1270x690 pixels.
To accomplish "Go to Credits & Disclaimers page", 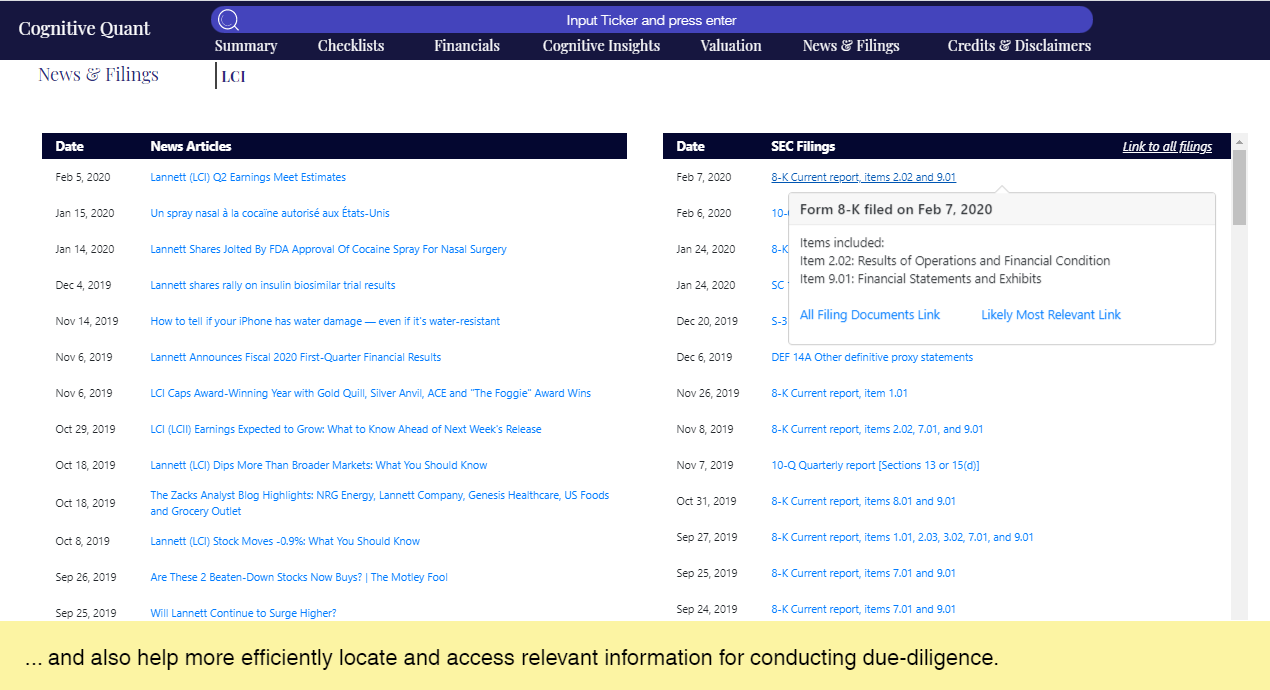I will pos(1018,45).
